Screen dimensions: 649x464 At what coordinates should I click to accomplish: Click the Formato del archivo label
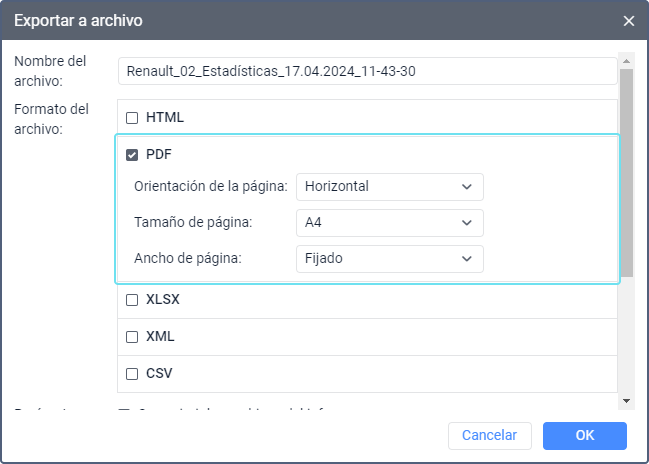[52, 118]
